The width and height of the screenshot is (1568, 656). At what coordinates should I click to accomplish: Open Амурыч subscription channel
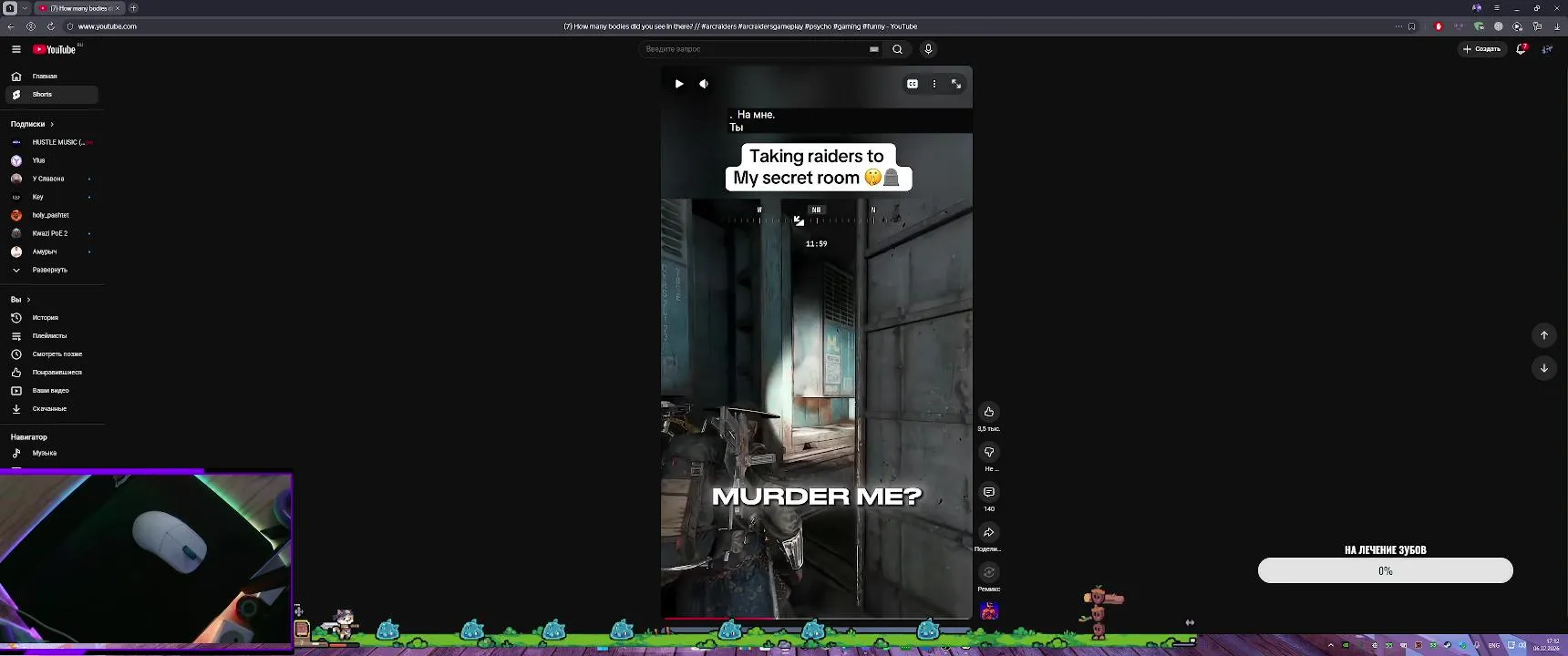point(52,251)
